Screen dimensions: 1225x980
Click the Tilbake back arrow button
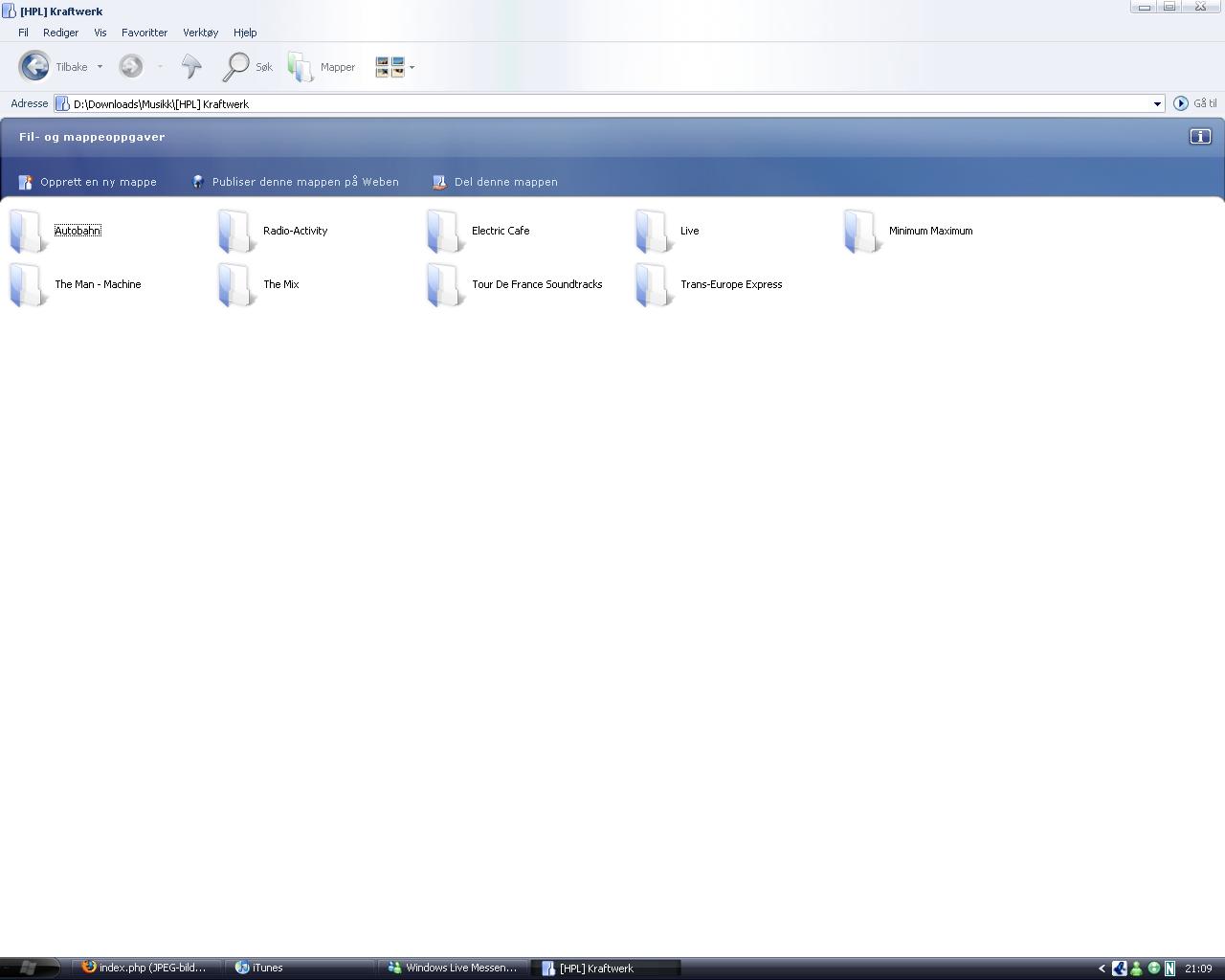[x=34, y=66]
